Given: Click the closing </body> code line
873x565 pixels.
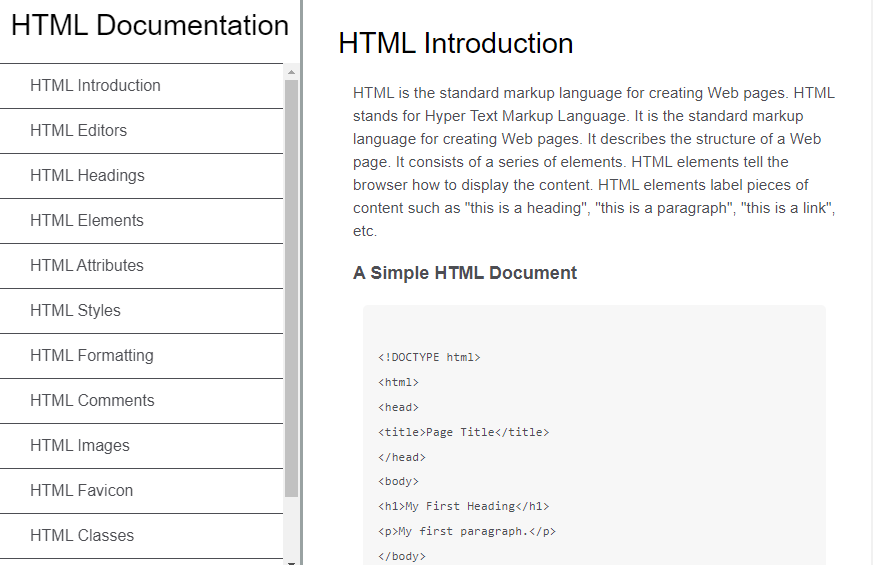Looking at the screenshot, I should (x=402, y=557).
